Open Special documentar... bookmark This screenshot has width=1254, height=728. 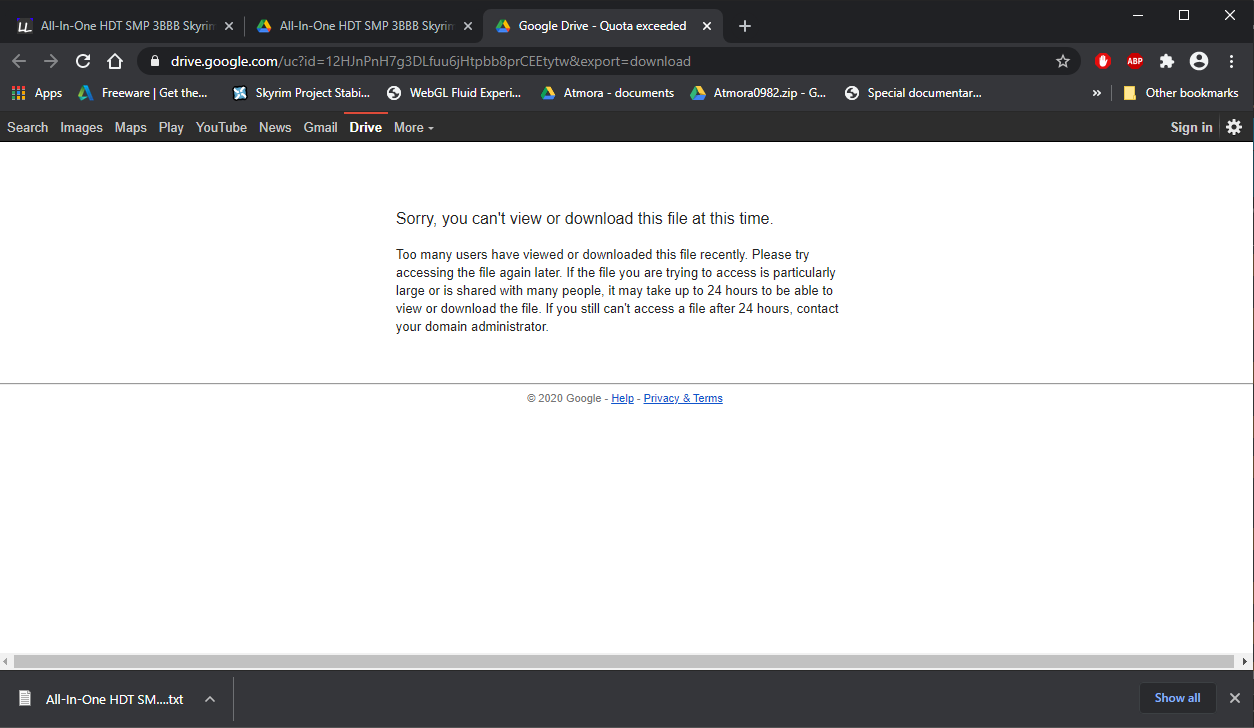coord(913,93)
